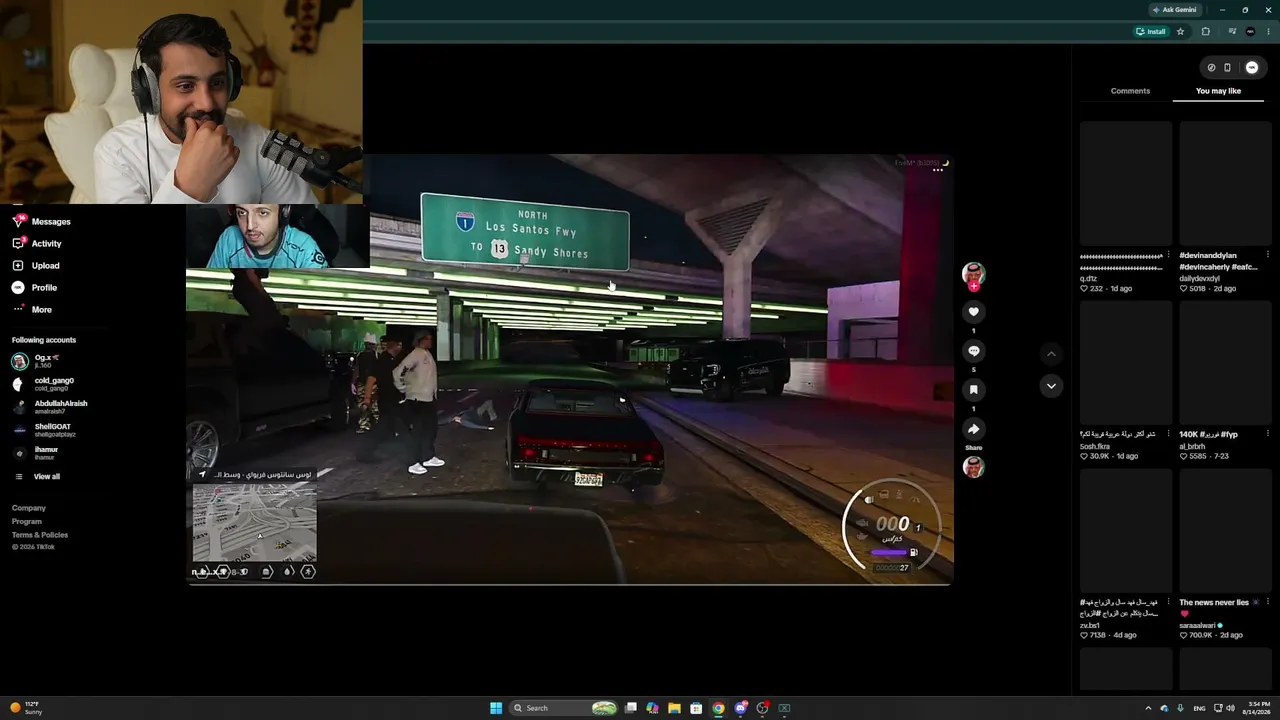Open the q.dtz recommended video thumbnail
This screenshot has height=720, width=1280.
(1125, 184)
